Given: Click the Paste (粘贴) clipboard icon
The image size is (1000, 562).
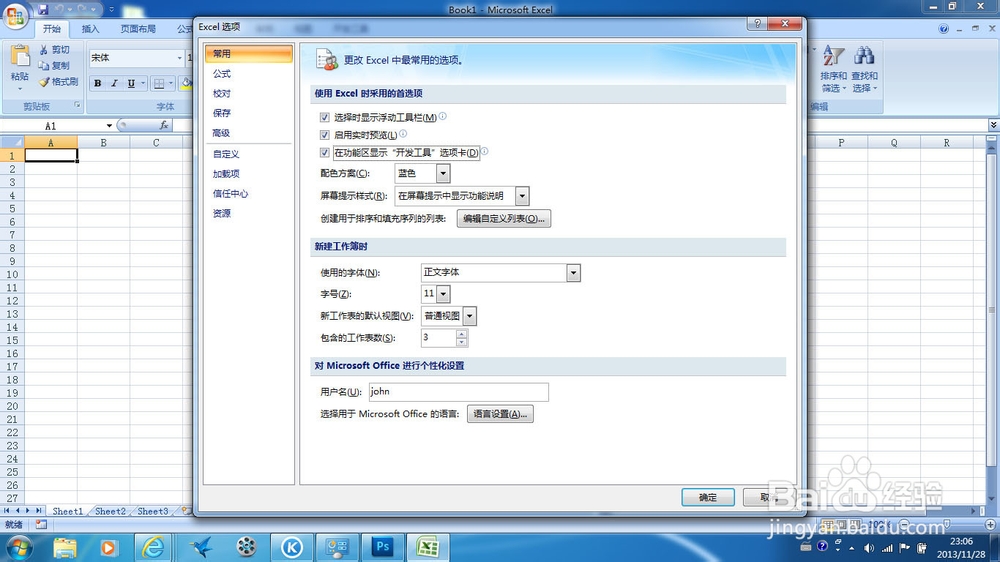Looking at the screenshot, I should pyautogui.click(x=20, y=56).
